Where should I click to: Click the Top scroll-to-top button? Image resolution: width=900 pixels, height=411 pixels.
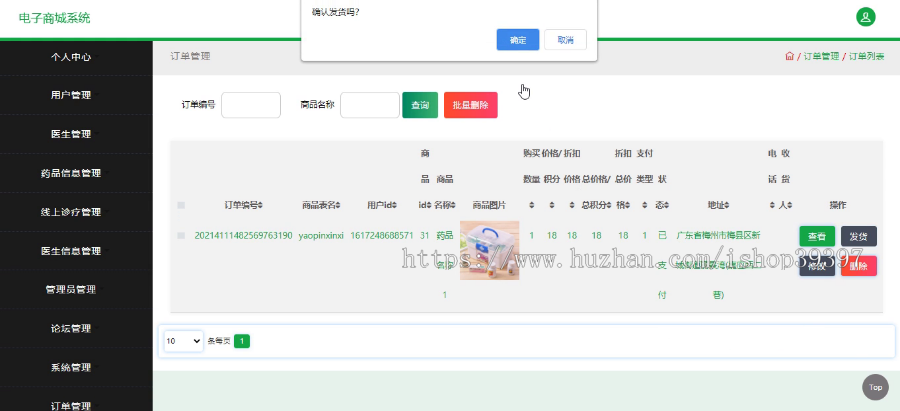coord(875,387)
